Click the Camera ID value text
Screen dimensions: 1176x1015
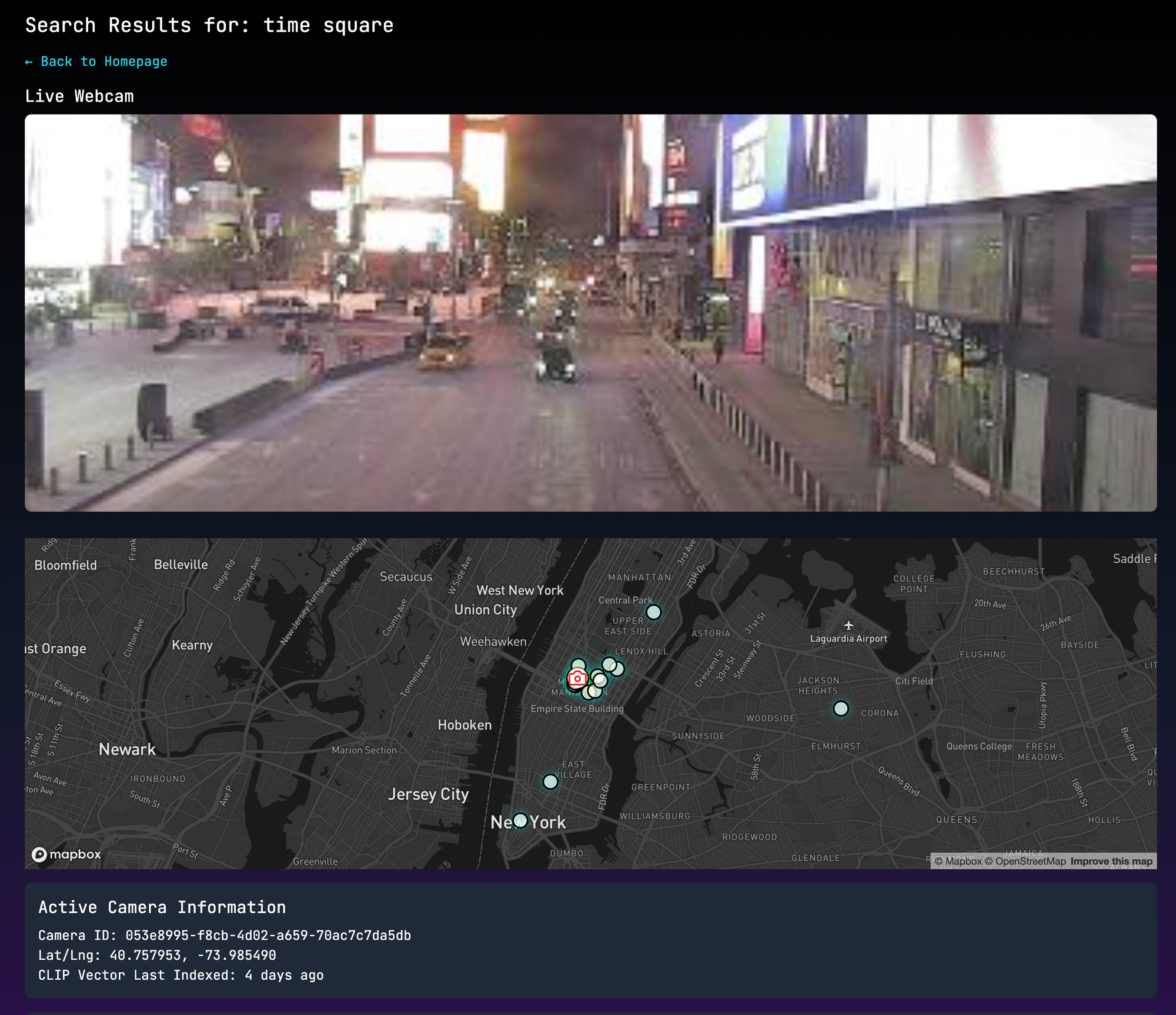tap(268, 935)
